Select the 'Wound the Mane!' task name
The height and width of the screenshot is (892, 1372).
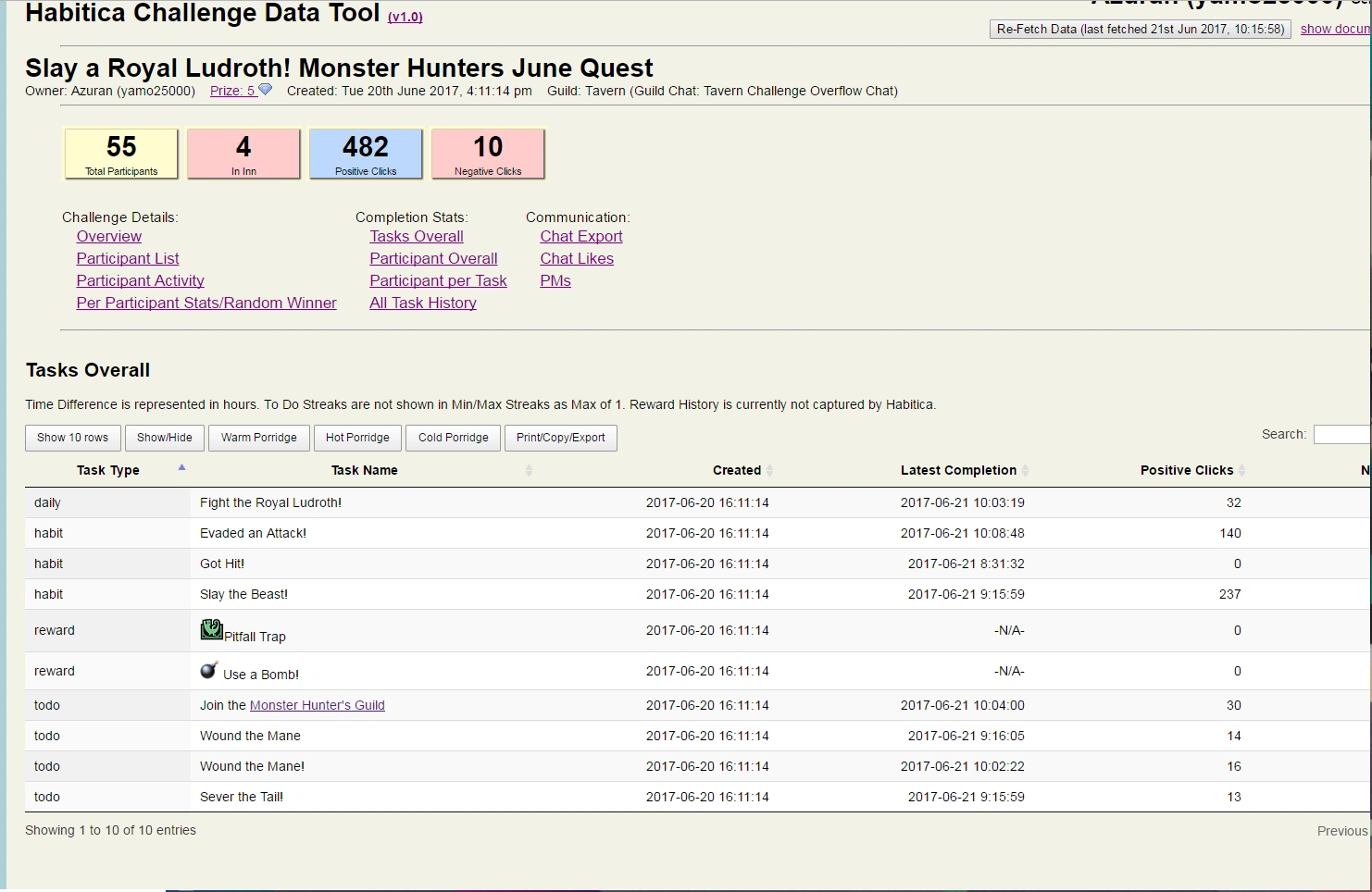point(252,766)
